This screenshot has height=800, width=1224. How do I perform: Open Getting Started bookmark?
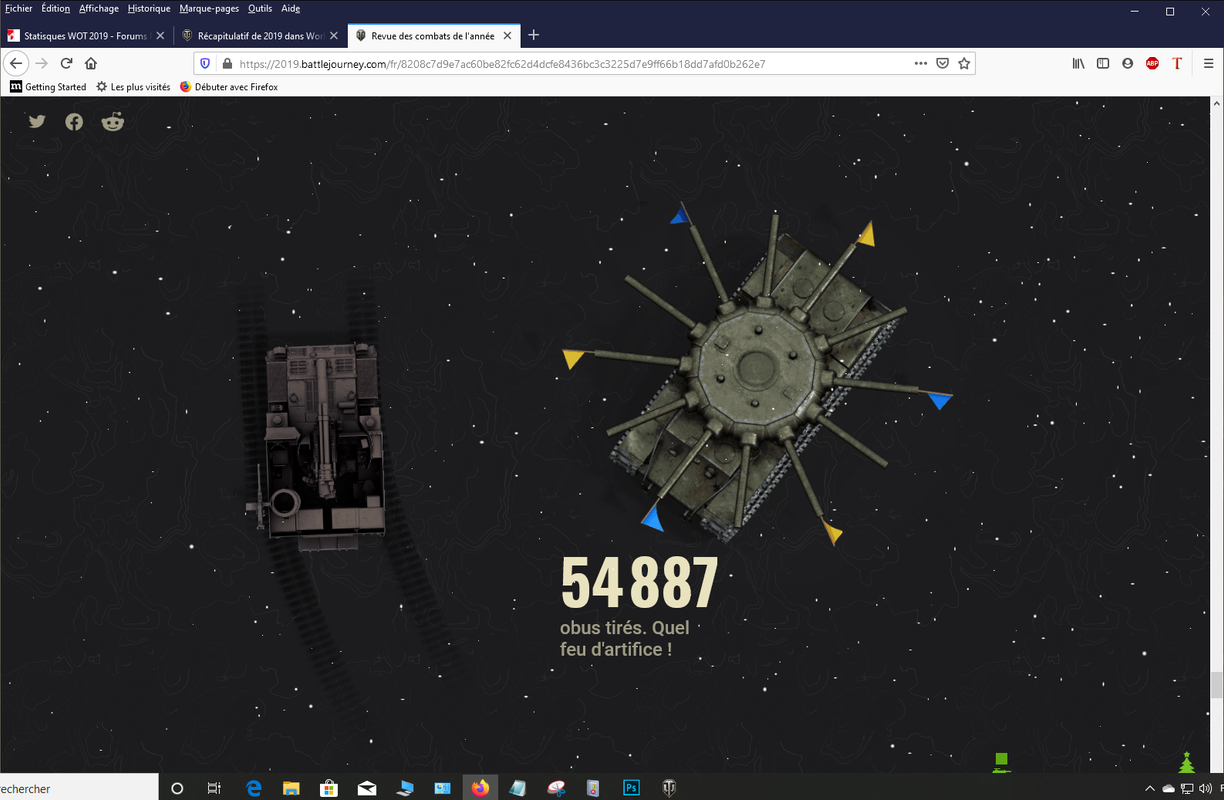point(48,87)
